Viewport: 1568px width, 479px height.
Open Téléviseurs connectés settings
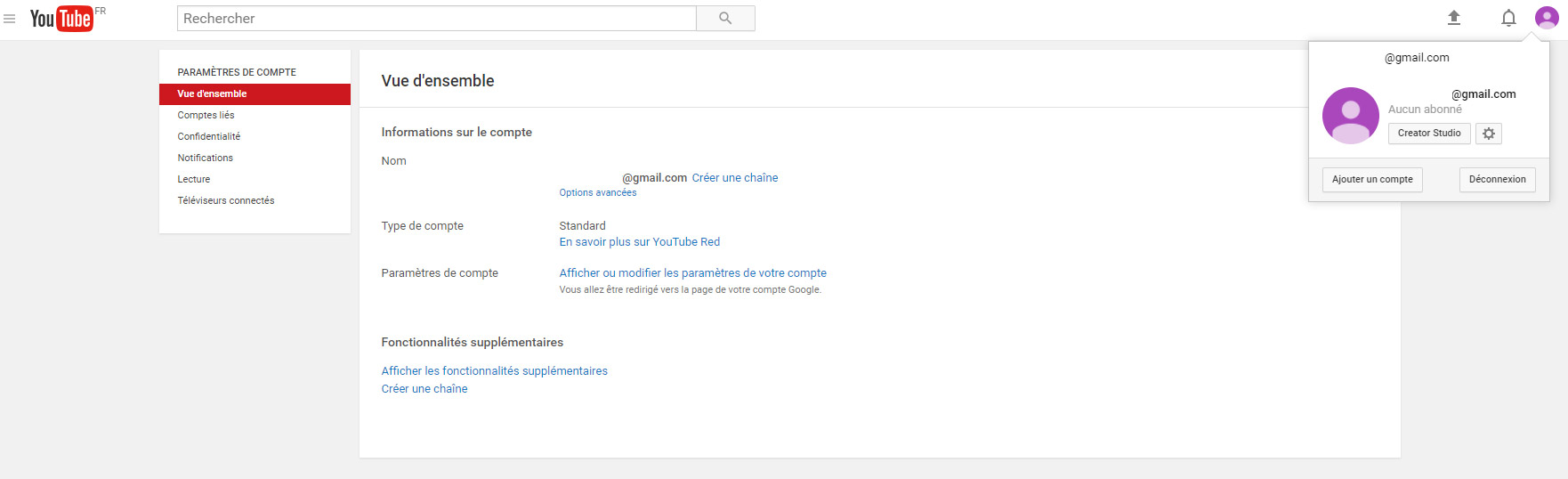pyautogui.click(x=226, y=201)
